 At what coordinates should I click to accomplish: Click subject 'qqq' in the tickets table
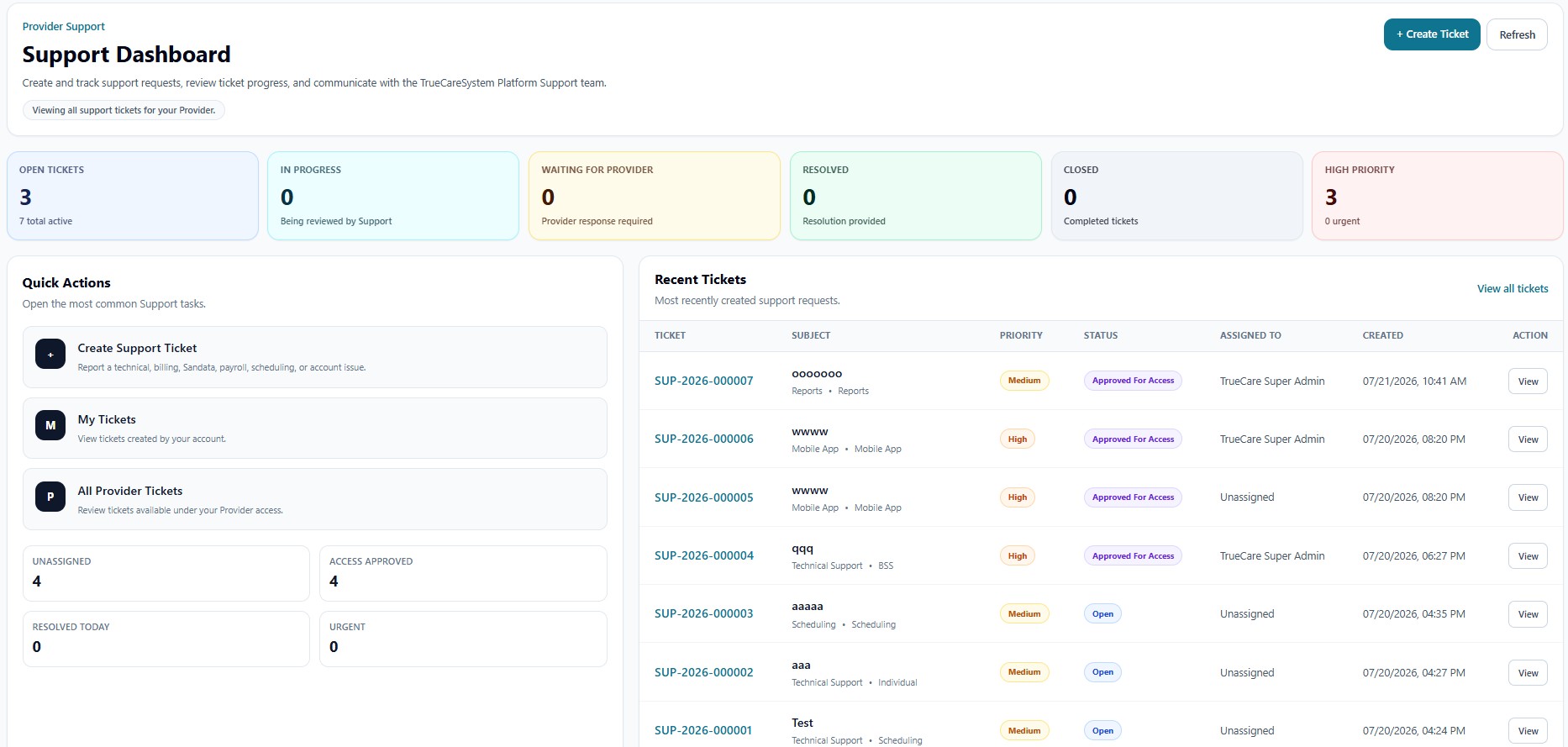coord(802,549)
